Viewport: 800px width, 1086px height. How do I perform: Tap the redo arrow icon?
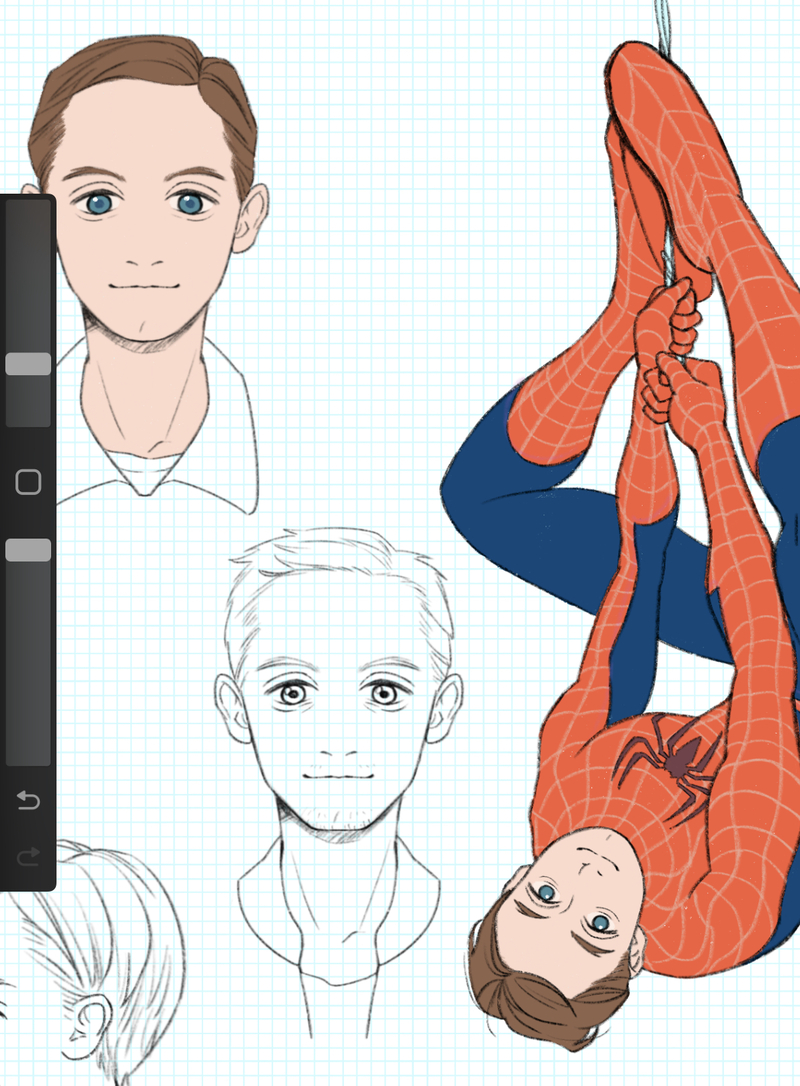pos(28,857)
